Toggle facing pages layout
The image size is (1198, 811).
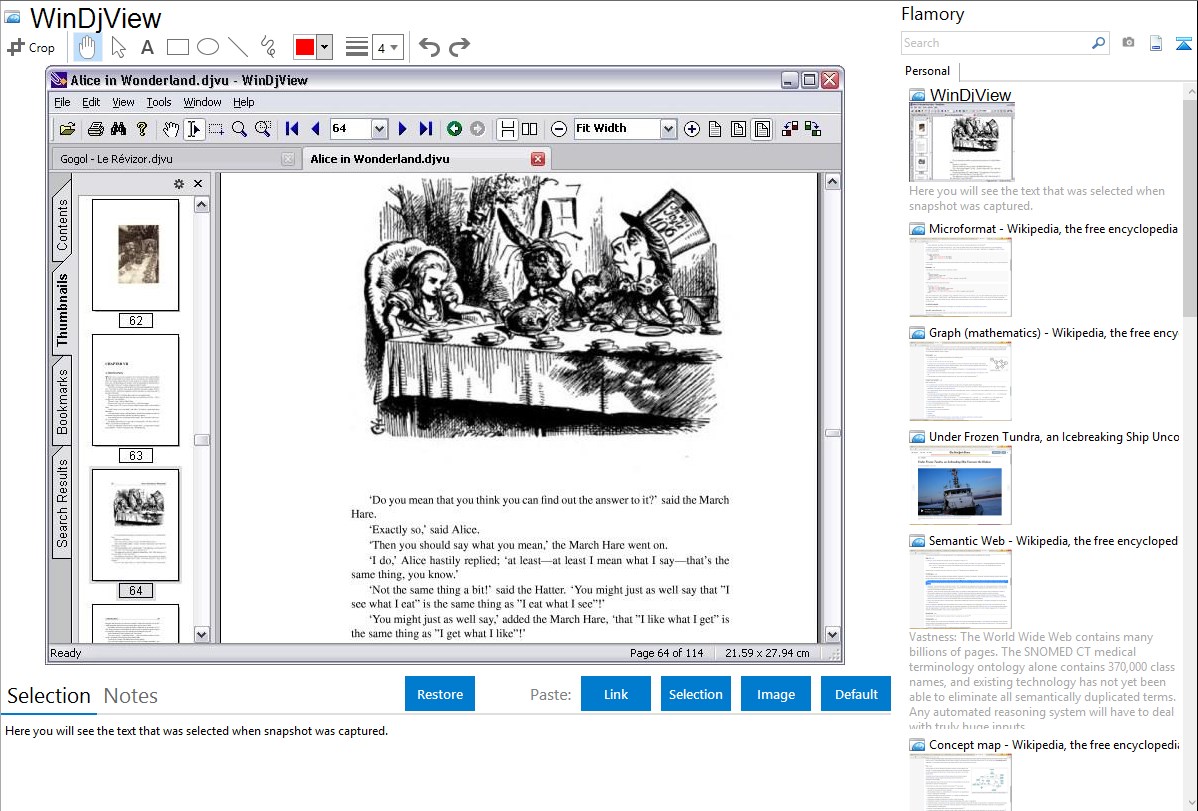(x=529, y=128)
